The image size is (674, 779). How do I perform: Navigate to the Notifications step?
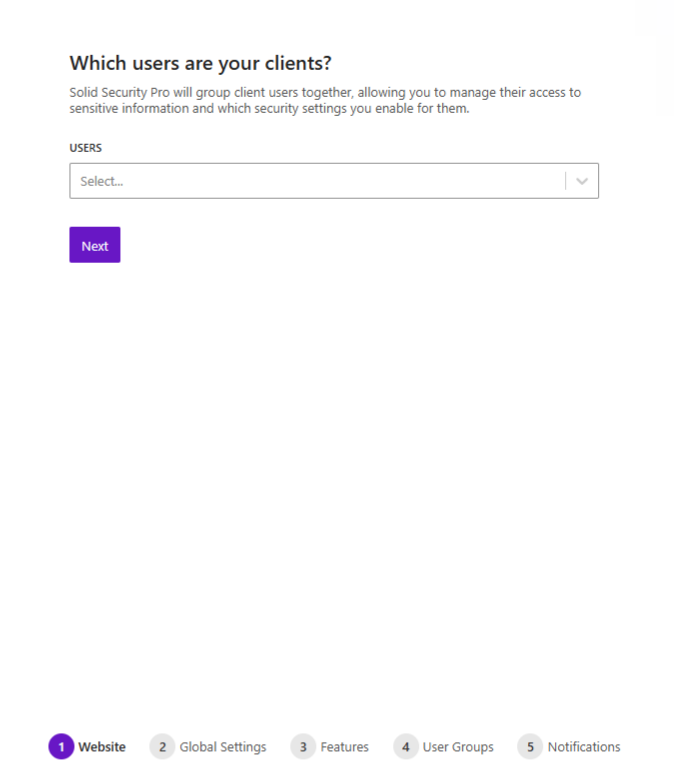point(584,747)
